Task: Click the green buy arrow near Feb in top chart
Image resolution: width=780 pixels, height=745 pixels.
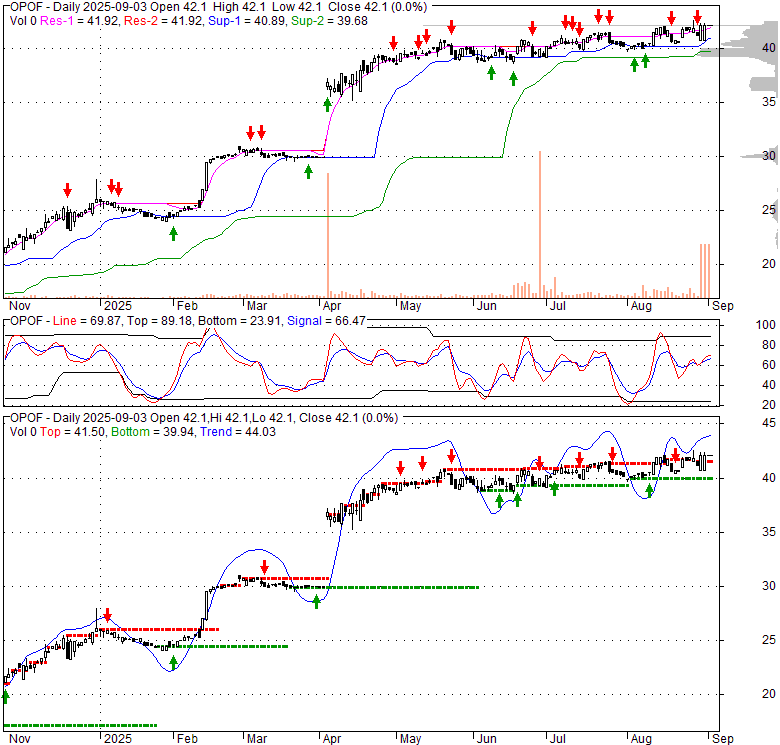Action: [x=174, y=233]
